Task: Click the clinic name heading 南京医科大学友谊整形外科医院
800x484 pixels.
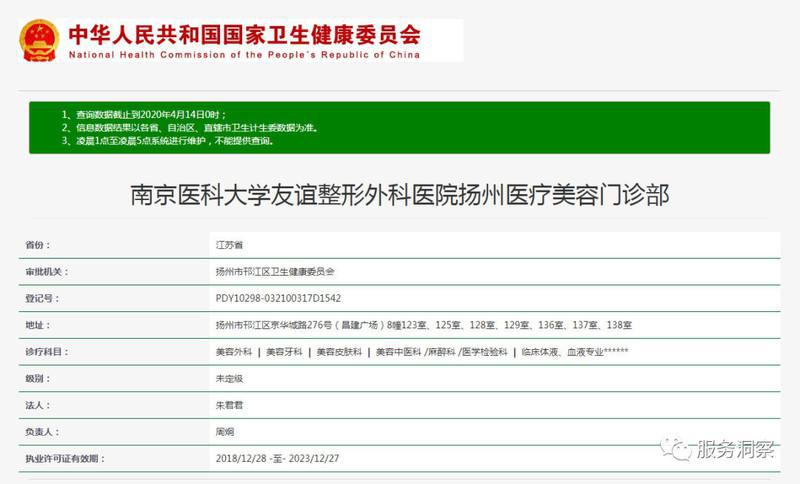Action: pos(400,193)
